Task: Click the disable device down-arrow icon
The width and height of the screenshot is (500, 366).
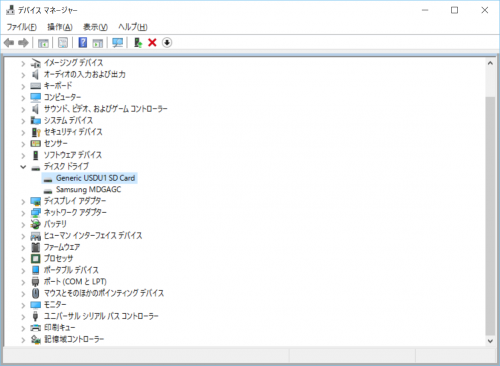Action: pyautogui.click(x=167, y=43)
